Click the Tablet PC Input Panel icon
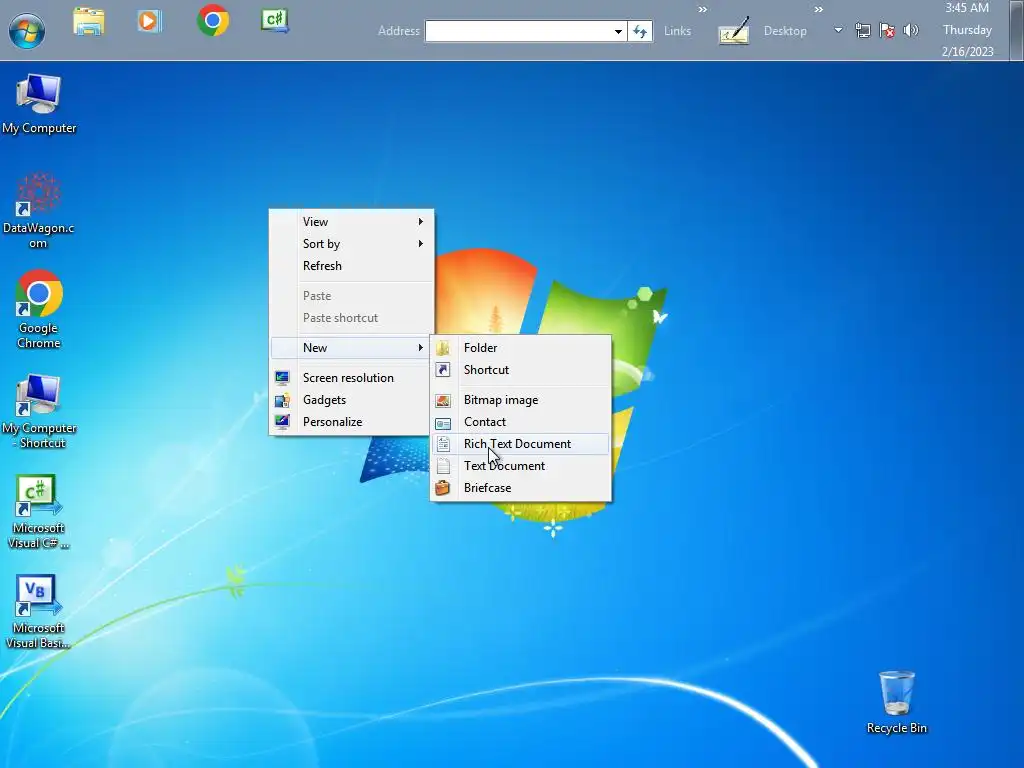The height and width of the screenshot is (768, 1024). [x=733, y=31]
